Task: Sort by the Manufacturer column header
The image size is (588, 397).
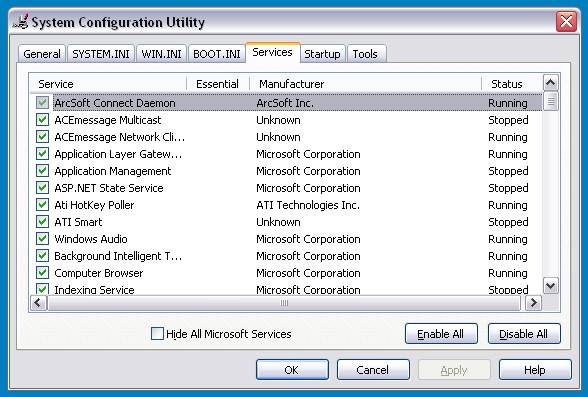Action: tap(365, 84)
